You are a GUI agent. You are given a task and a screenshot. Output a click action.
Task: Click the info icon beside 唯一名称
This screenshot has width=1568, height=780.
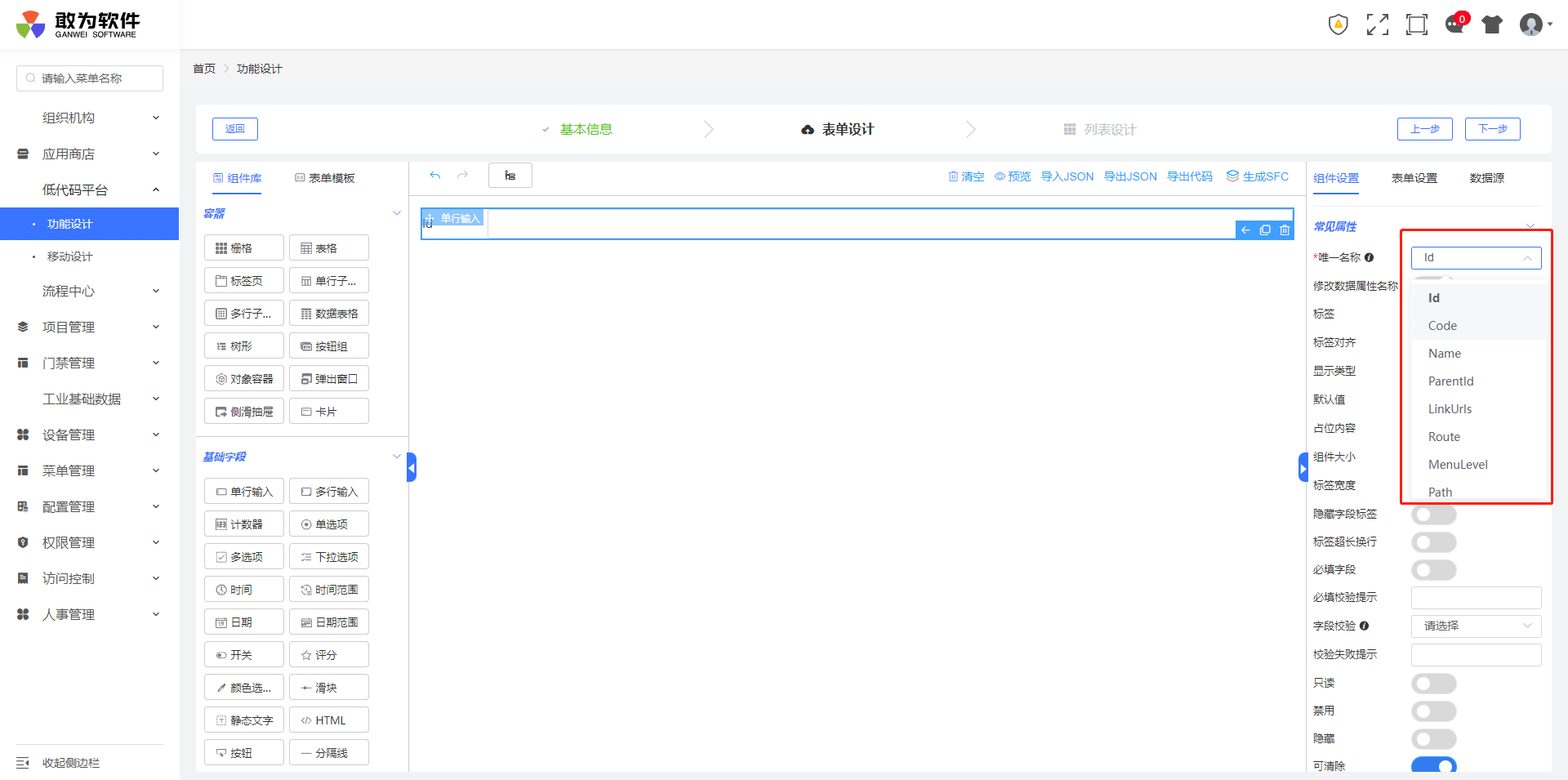coord(1370,257)
